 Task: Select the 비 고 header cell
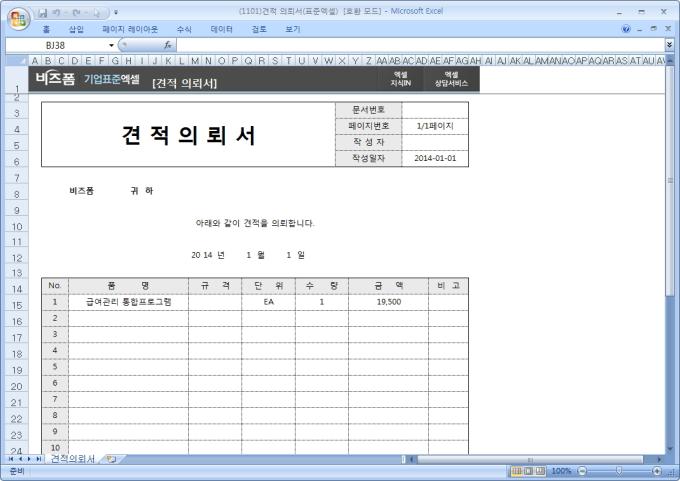tap(448, 286)
